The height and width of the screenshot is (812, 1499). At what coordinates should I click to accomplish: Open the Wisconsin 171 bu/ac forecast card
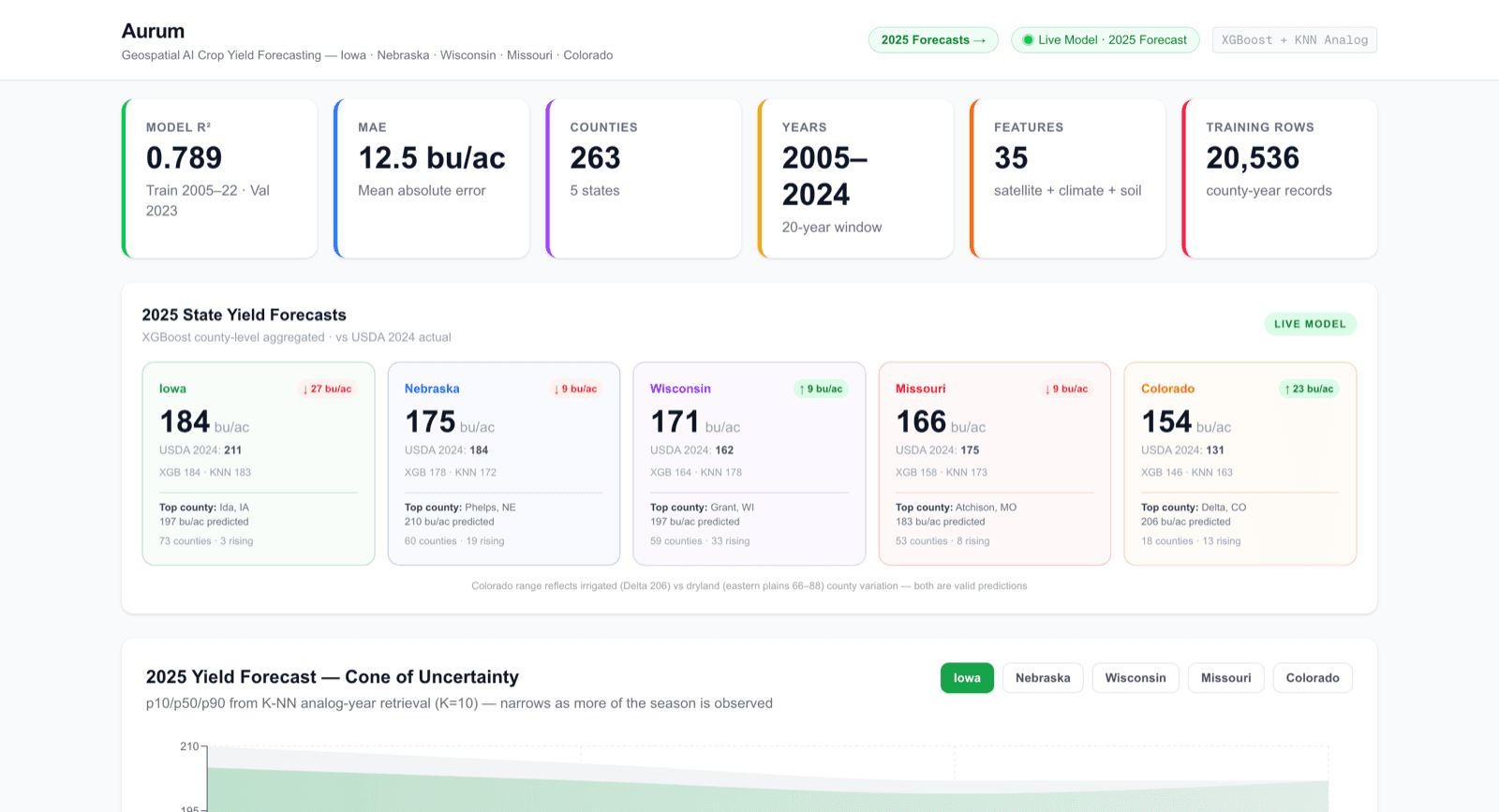point(749,464)
